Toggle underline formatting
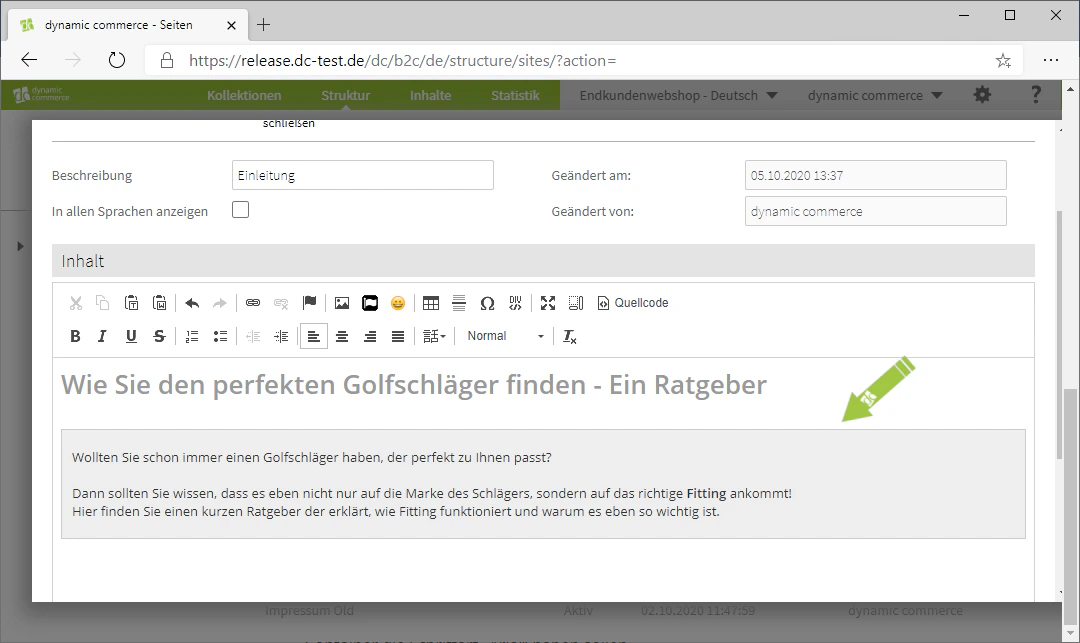Screen dimensions: 1080x643 (x=131, y=336)
